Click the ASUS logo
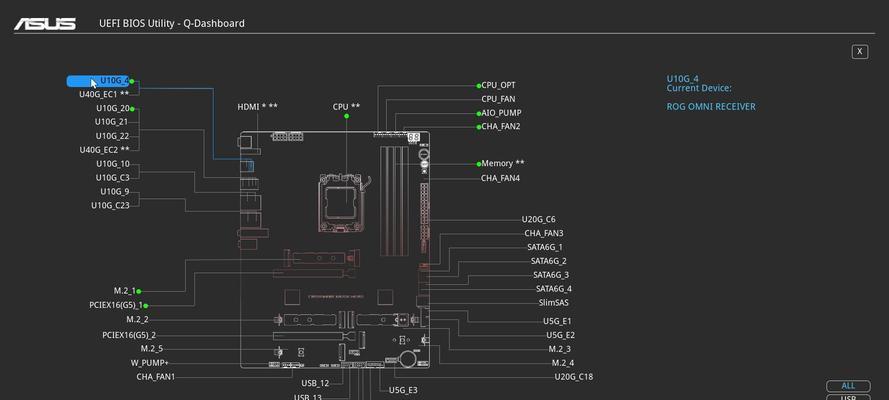Image resolution: width=889 pixels, height=400 pixels. pos(45,24)
